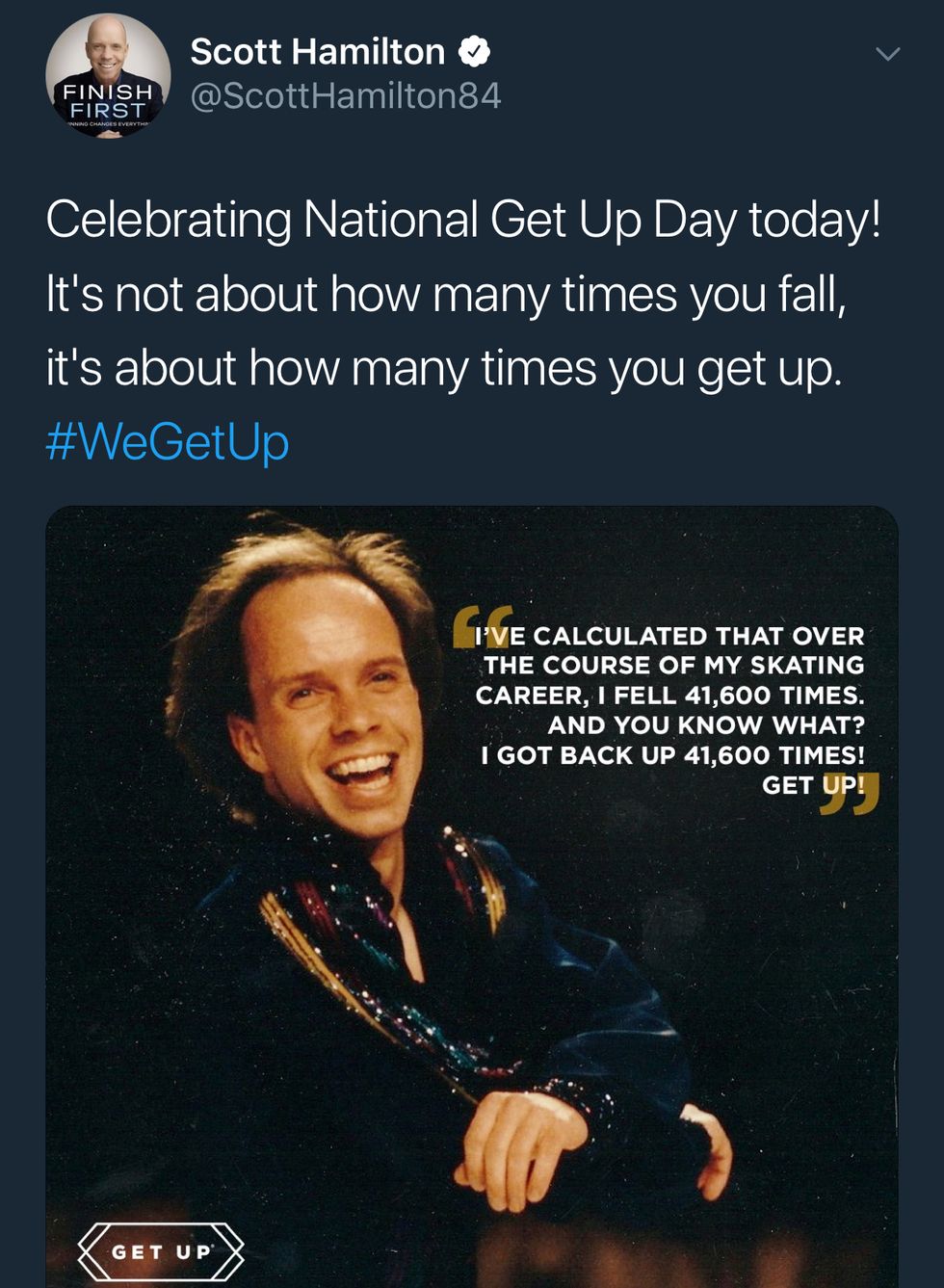The height and width of the screenshot is (1288, 944).
Task: Open the tweet options chevron menu
Action: pos(887,54)
